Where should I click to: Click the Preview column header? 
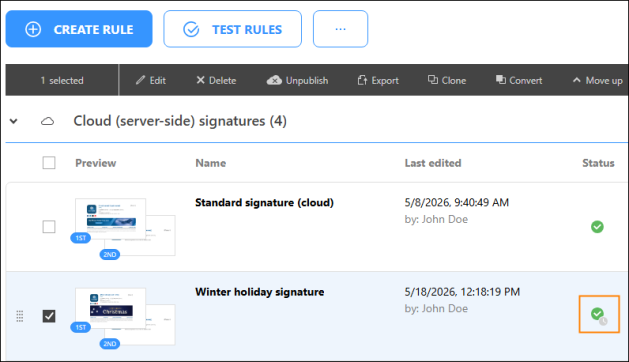95,163
